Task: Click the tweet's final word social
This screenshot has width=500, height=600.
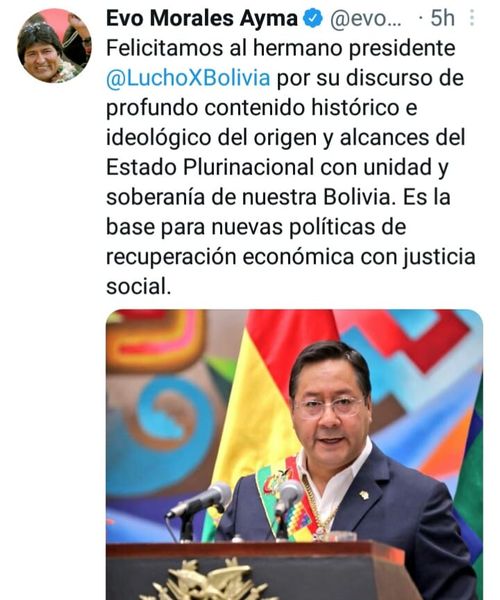Action: click(x=138, y=286)
